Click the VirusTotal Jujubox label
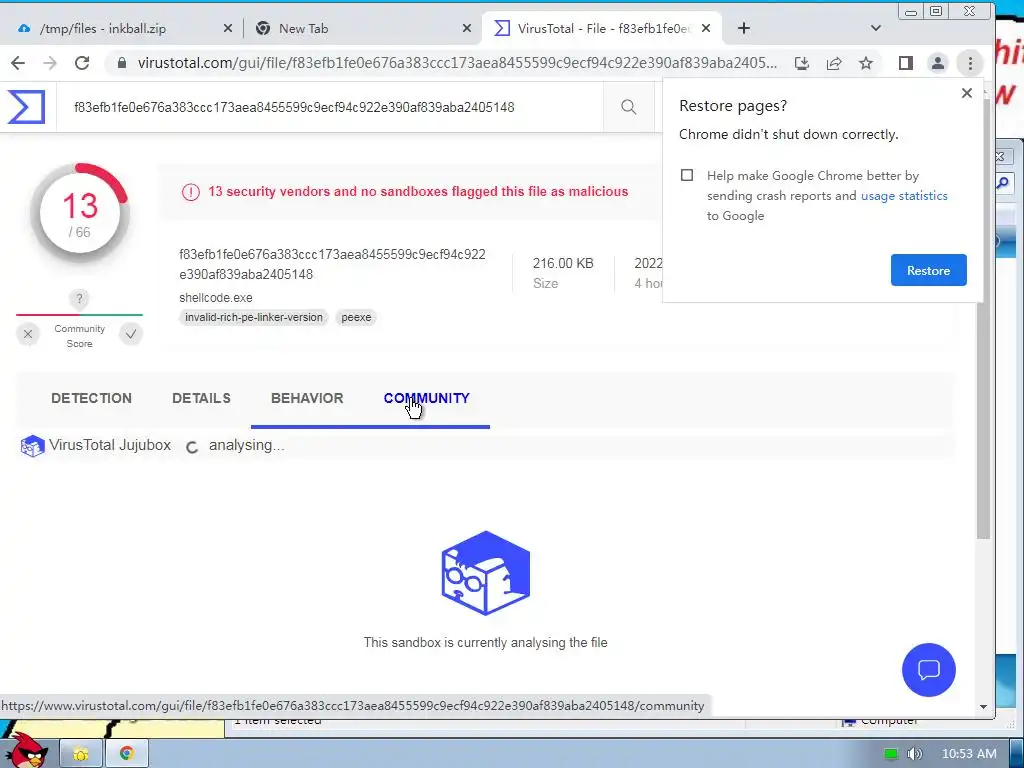Screen dimensions: 1024x768 tap(110, 445)
